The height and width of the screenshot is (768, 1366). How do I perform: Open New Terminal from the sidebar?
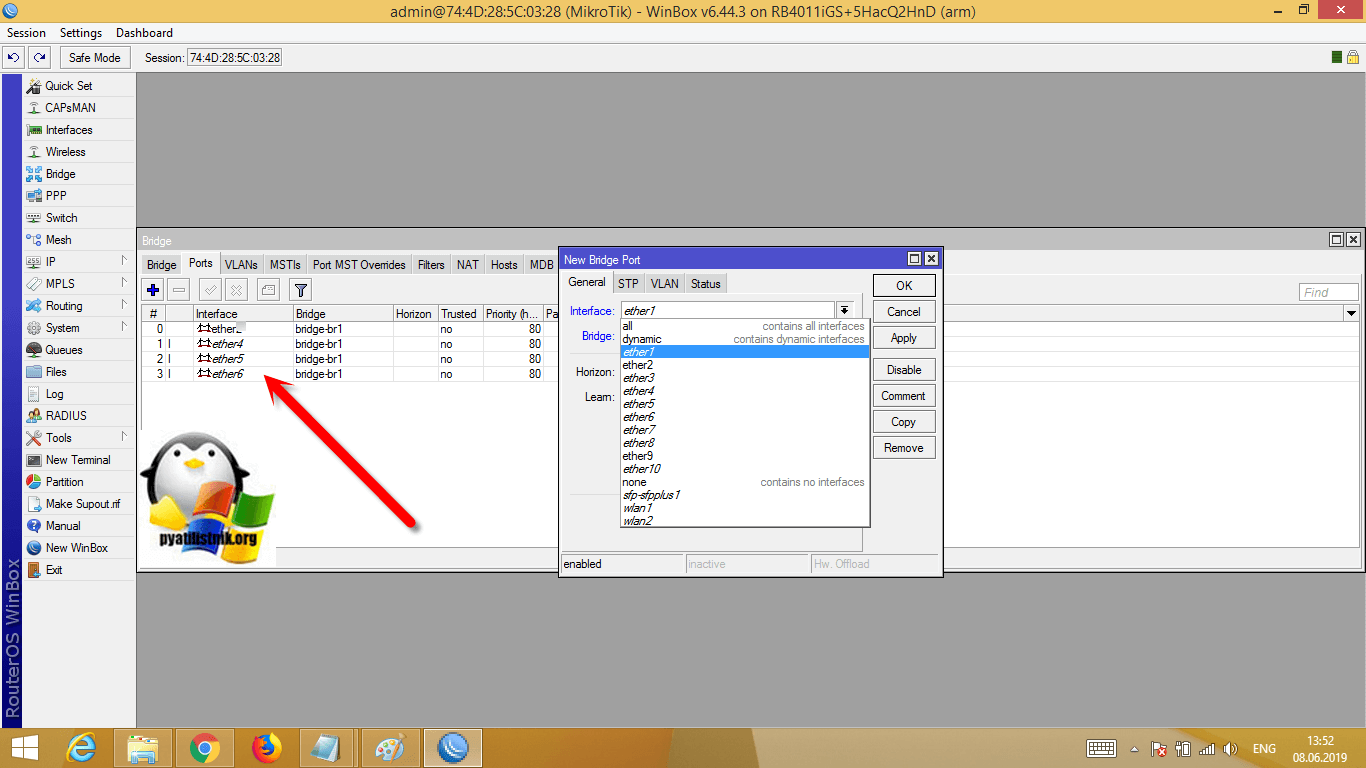click(77, 460)
